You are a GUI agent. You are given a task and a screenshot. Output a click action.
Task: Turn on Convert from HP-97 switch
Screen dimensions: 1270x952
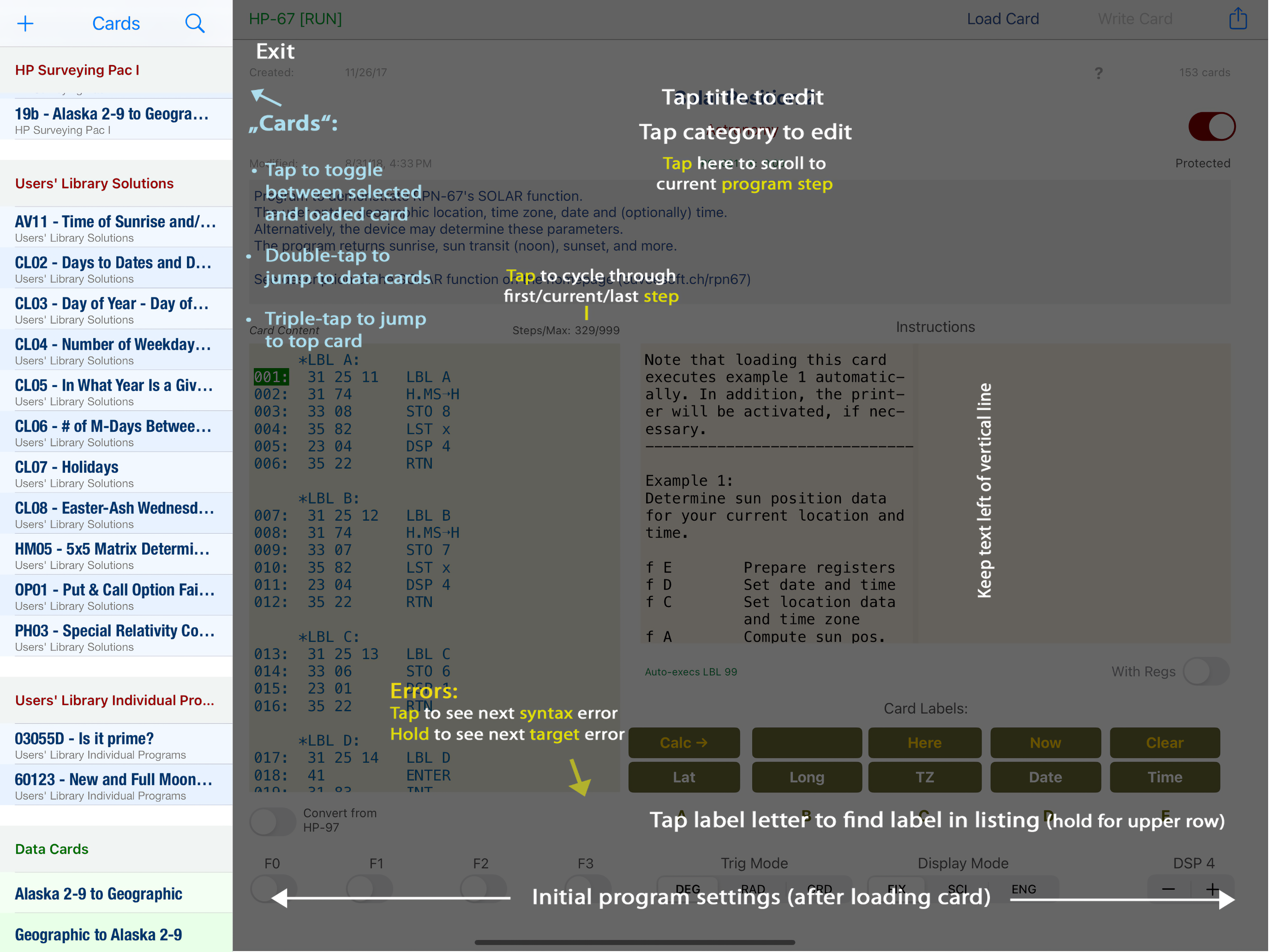point(273,821)
